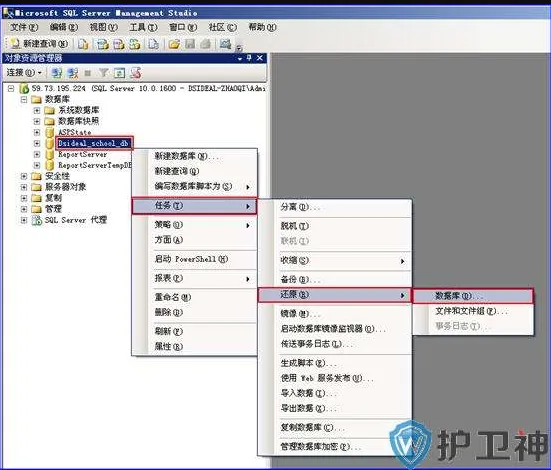The image size is (551, 470).
Task: Expand the SQL Server 代理 node
Action: click(24, 220)
